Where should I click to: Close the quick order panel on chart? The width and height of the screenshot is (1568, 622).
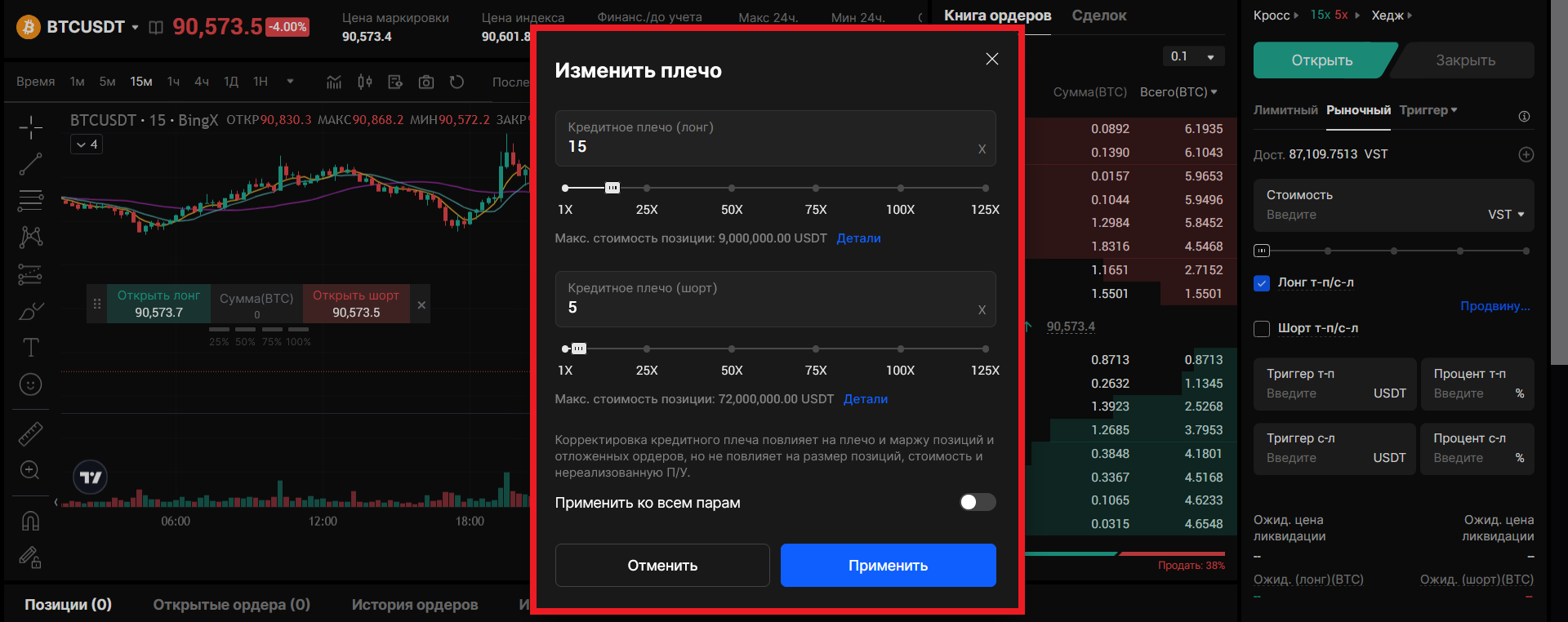(x=421, y=304)
